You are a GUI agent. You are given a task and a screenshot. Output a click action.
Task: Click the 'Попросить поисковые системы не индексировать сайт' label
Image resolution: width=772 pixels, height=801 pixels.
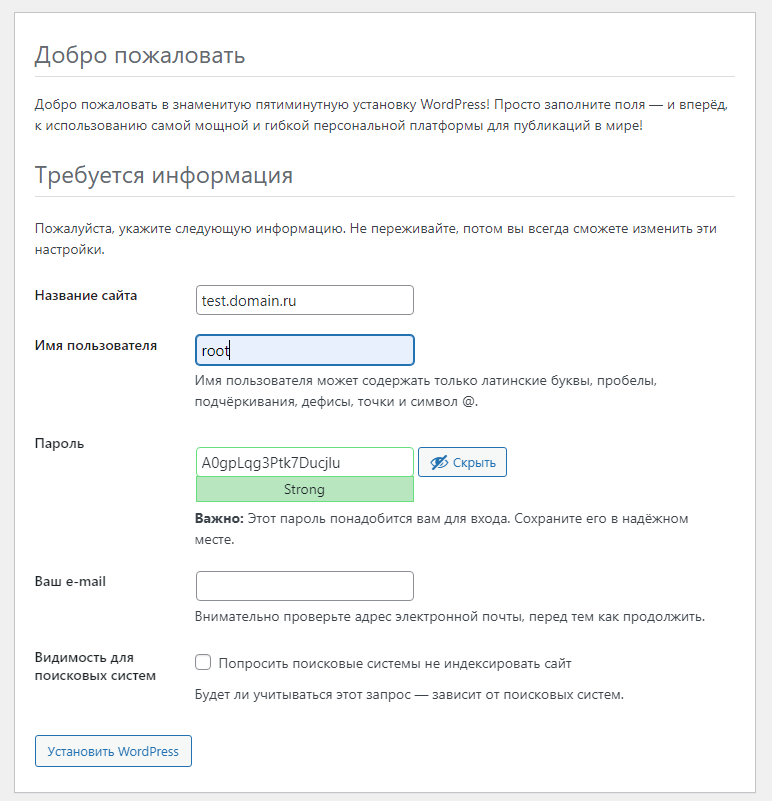pos(395,663)
